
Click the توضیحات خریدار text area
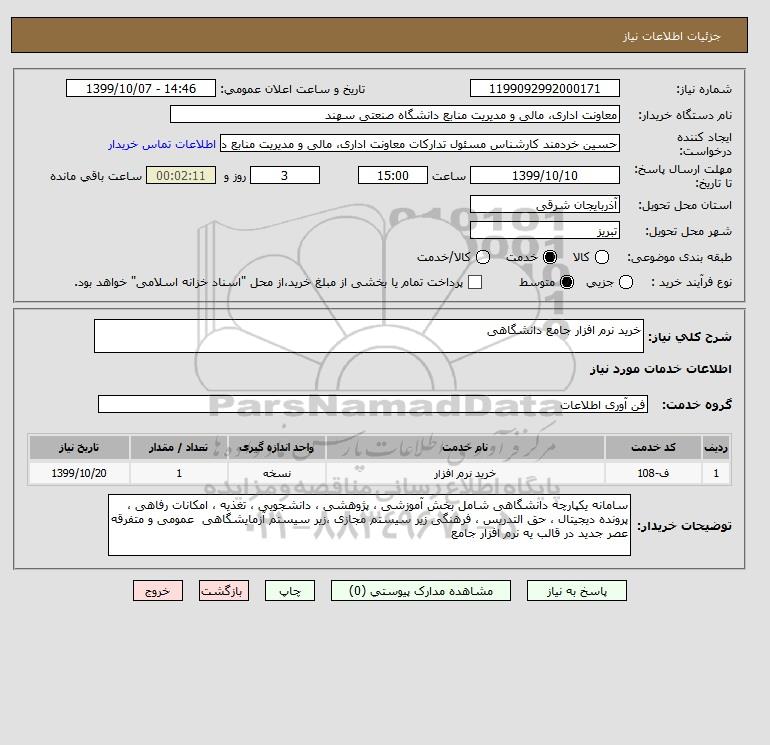pos(369,525)
